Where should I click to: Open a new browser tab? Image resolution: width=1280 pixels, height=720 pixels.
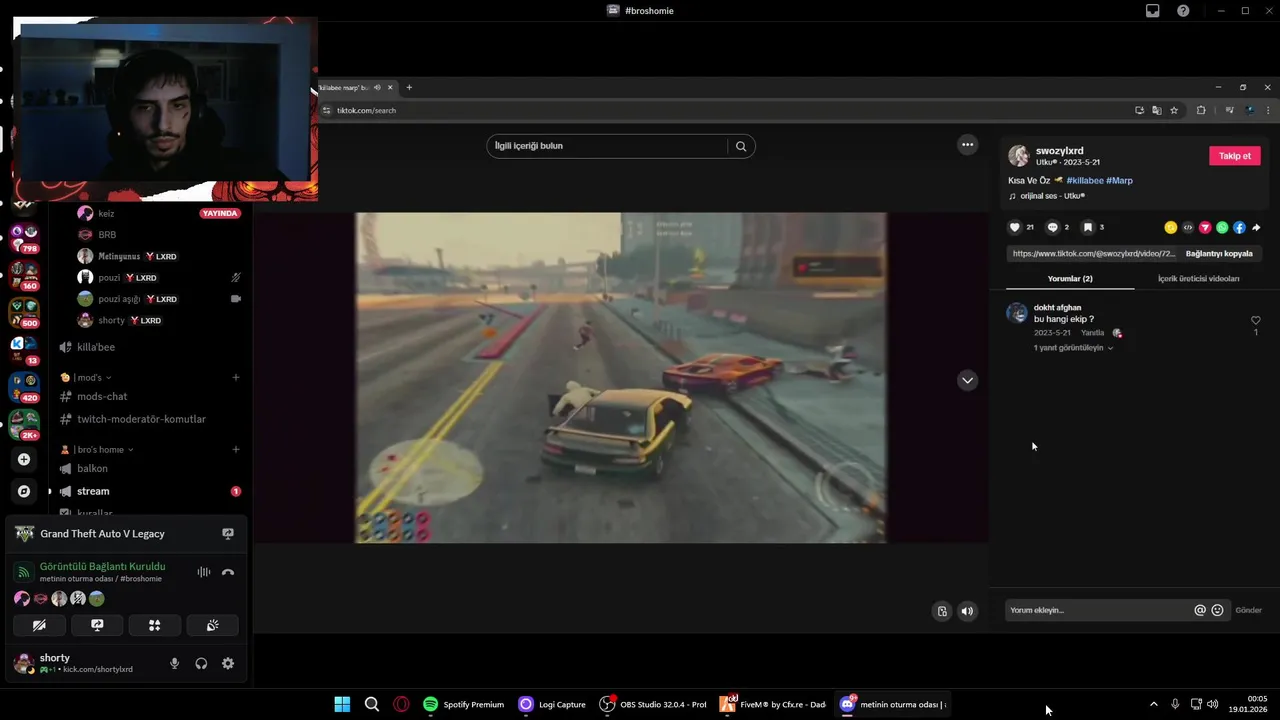pyautogui.click(x=409, y=87)
